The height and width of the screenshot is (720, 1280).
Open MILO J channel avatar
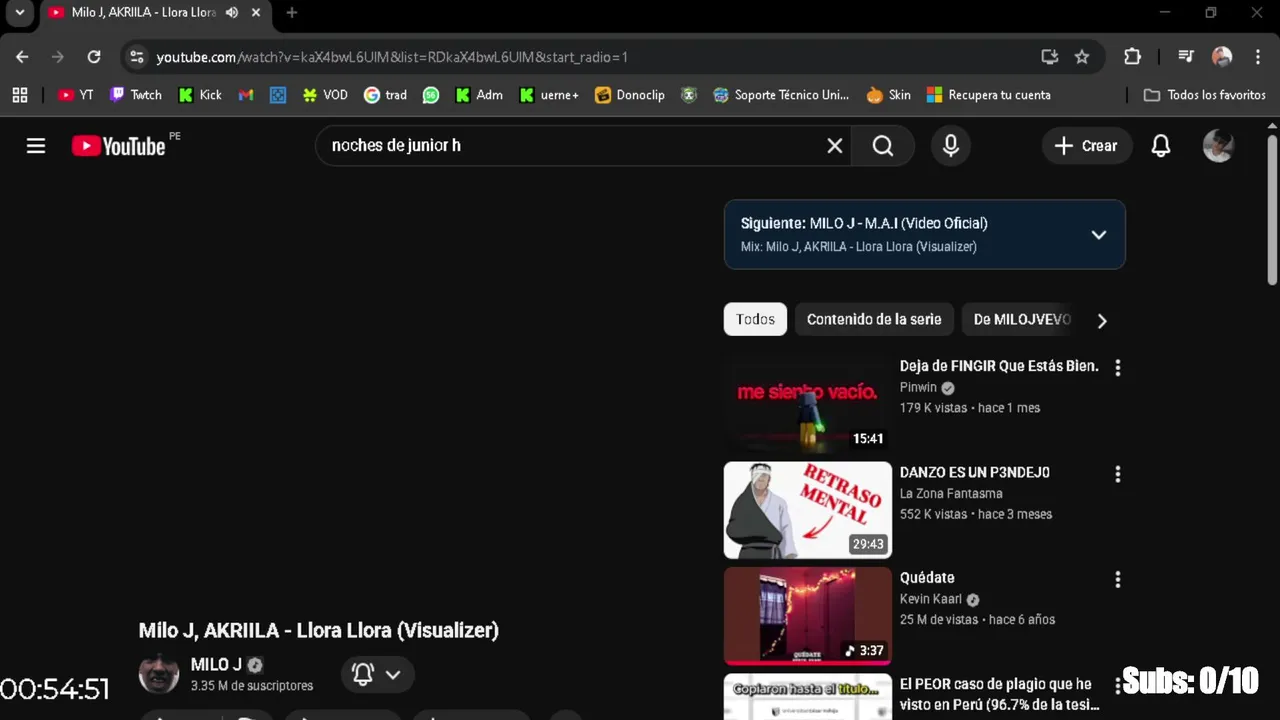pos(158,674)
